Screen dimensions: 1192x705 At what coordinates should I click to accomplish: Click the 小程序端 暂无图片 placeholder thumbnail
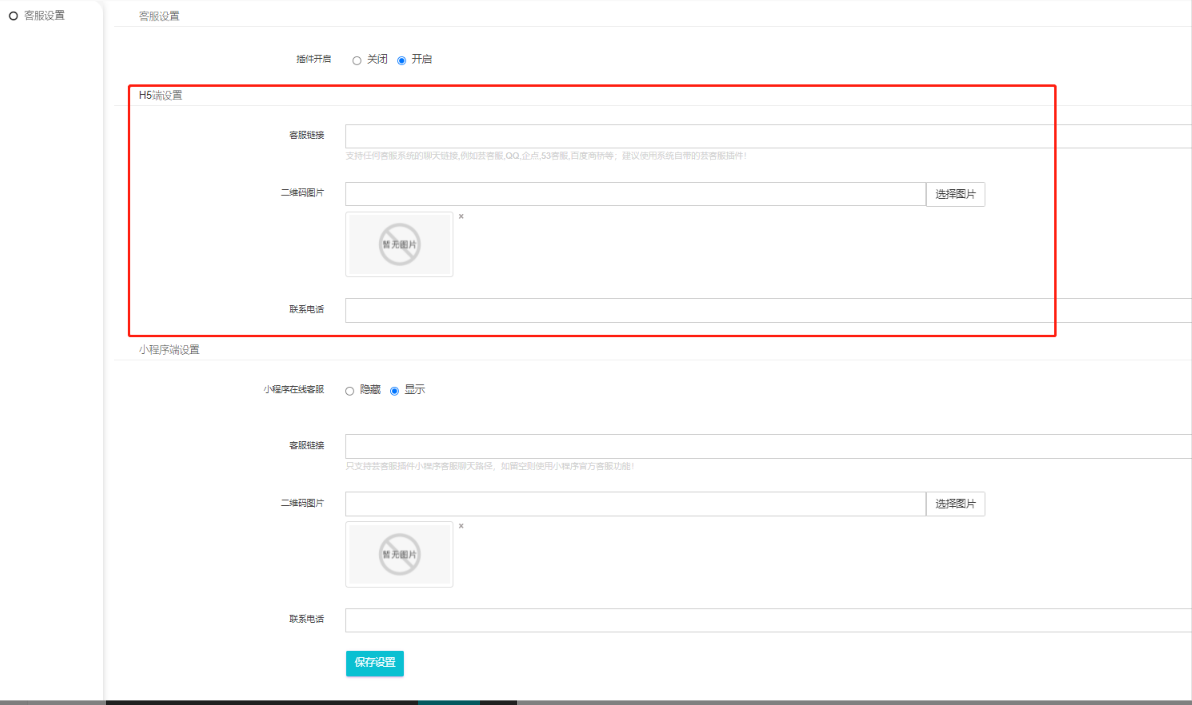point(399,554)
